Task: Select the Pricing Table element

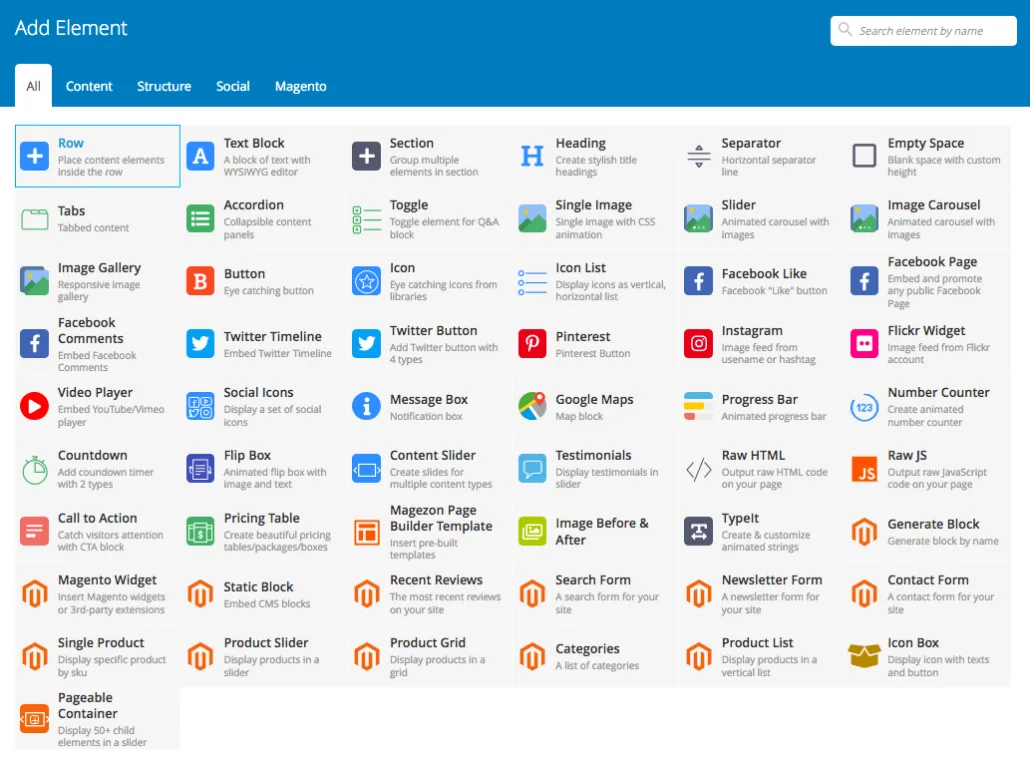Action: click(262, 530)
